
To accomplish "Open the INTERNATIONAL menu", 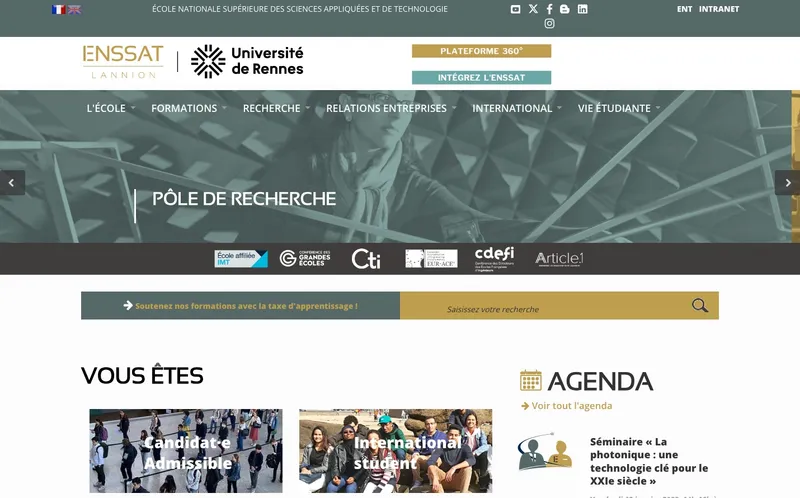I will (516, 108).
